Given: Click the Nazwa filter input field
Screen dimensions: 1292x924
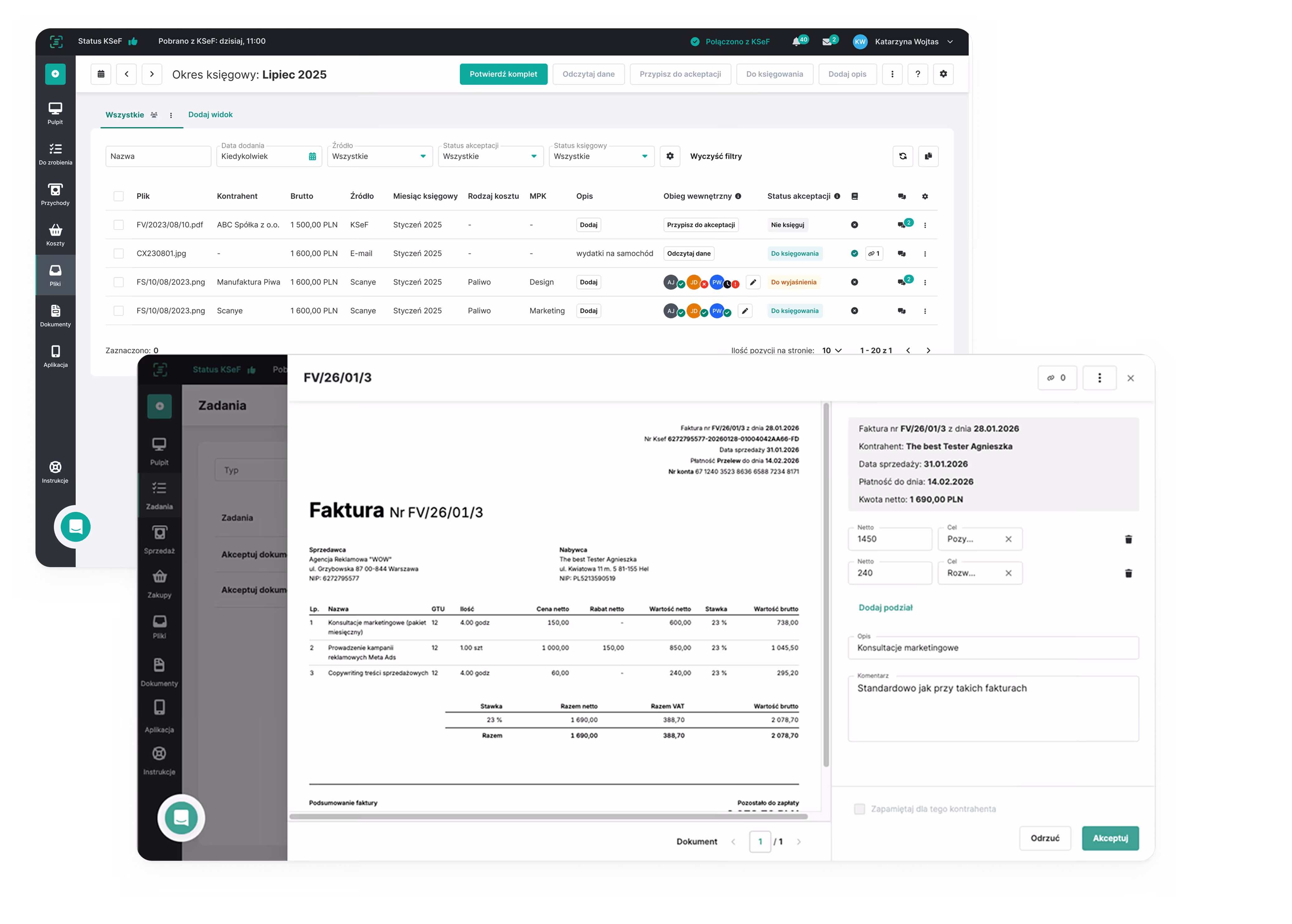Looking at the screenshot, I should [158, 156].
